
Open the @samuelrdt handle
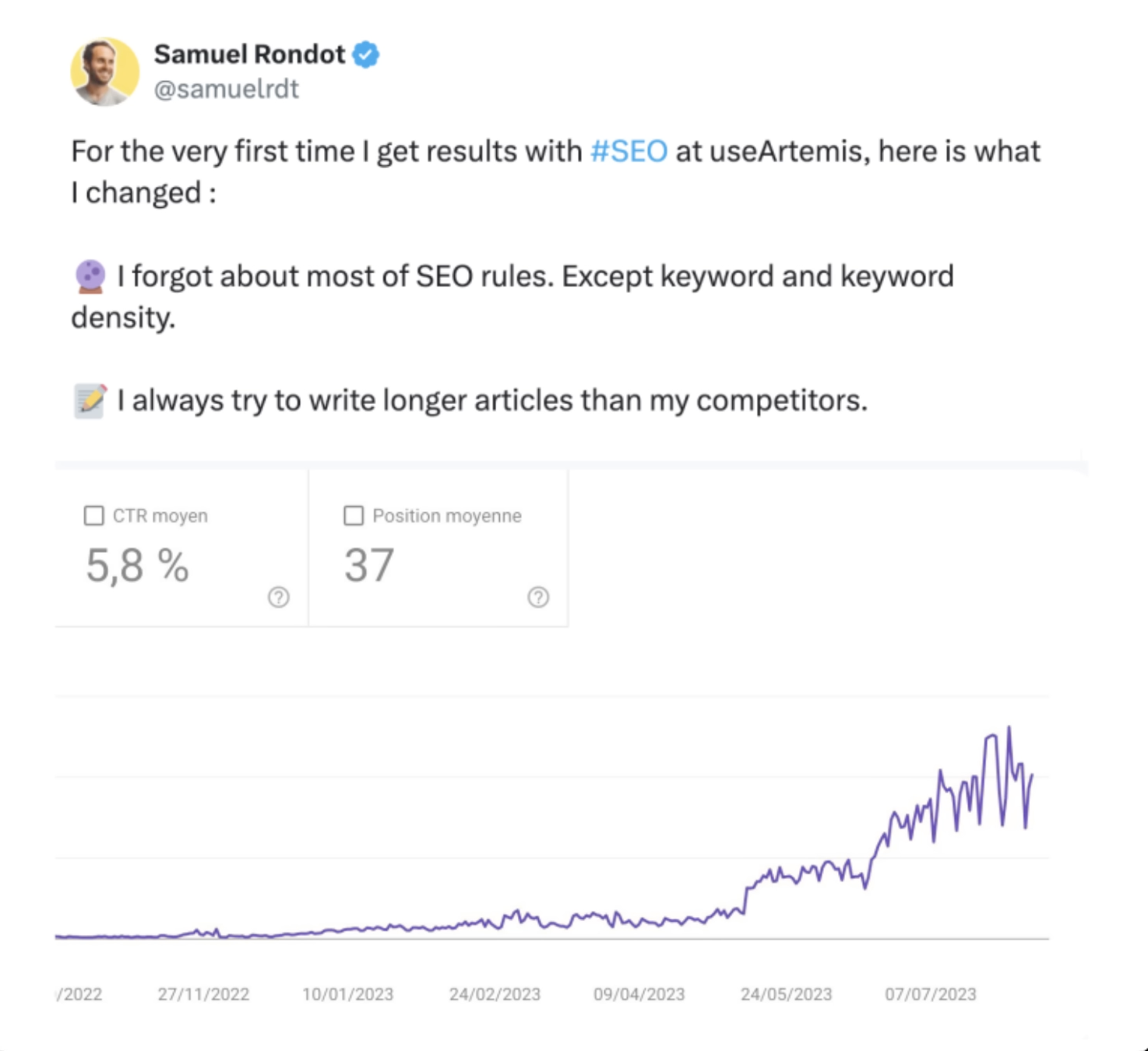(x=227, y=90)
